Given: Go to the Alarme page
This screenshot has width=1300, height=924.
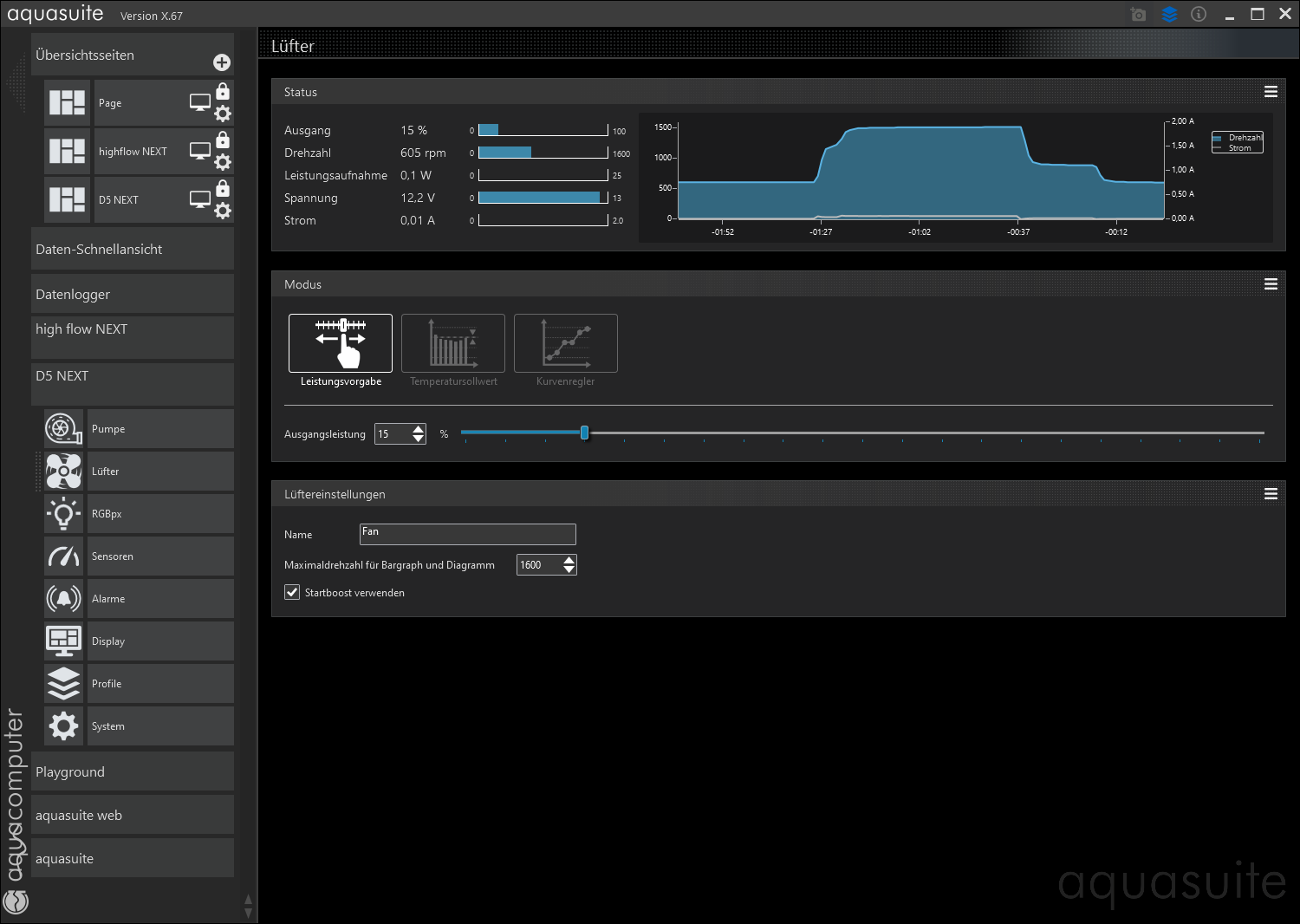Looking at the screenshot, I should 160,599.
